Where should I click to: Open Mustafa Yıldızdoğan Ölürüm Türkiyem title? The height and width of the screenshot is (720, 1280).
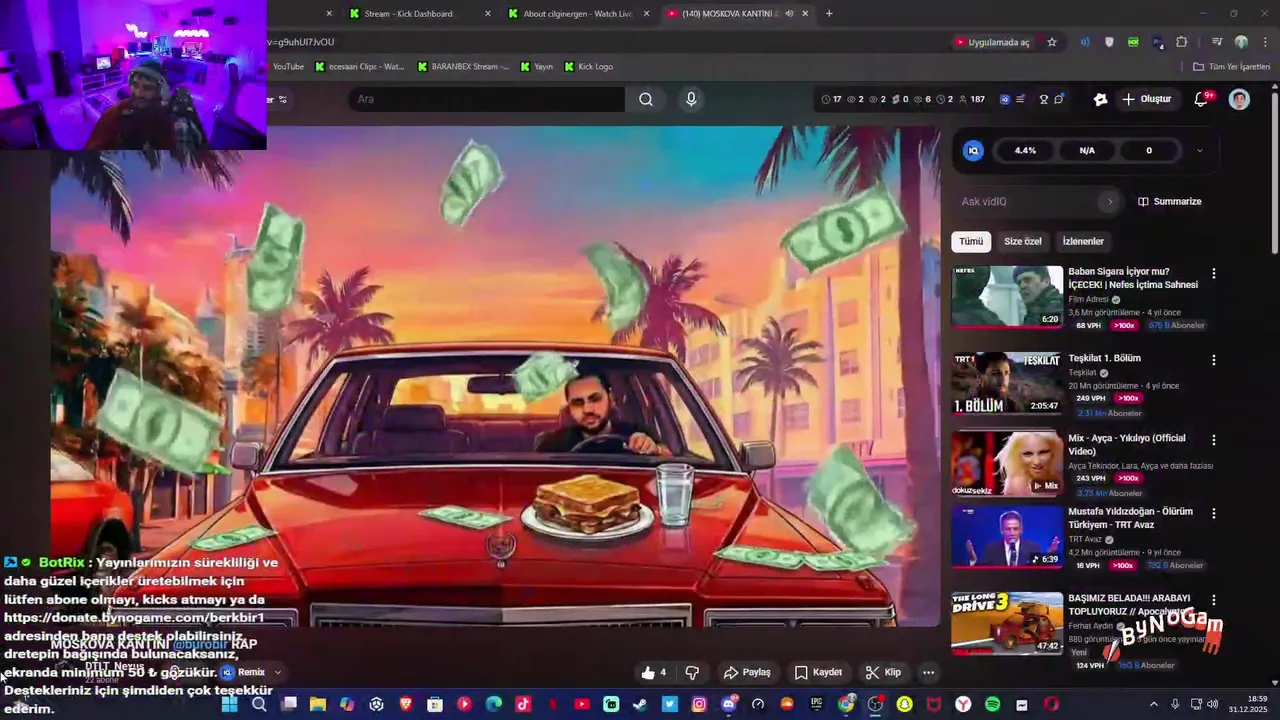pyautogui.click(x=1130, y=518)
